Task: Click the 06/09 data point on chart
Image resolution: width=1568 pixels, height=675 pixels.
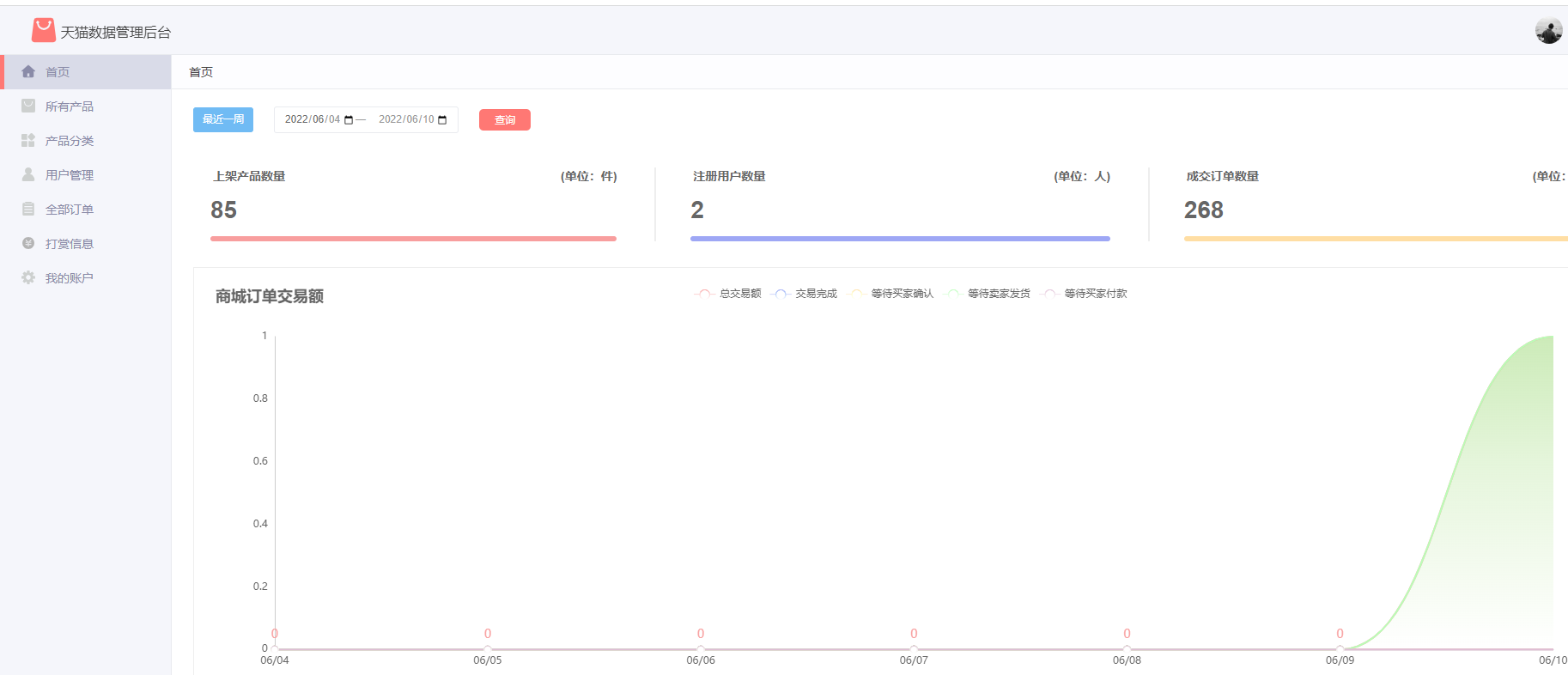Action: tap(1340, 648)
